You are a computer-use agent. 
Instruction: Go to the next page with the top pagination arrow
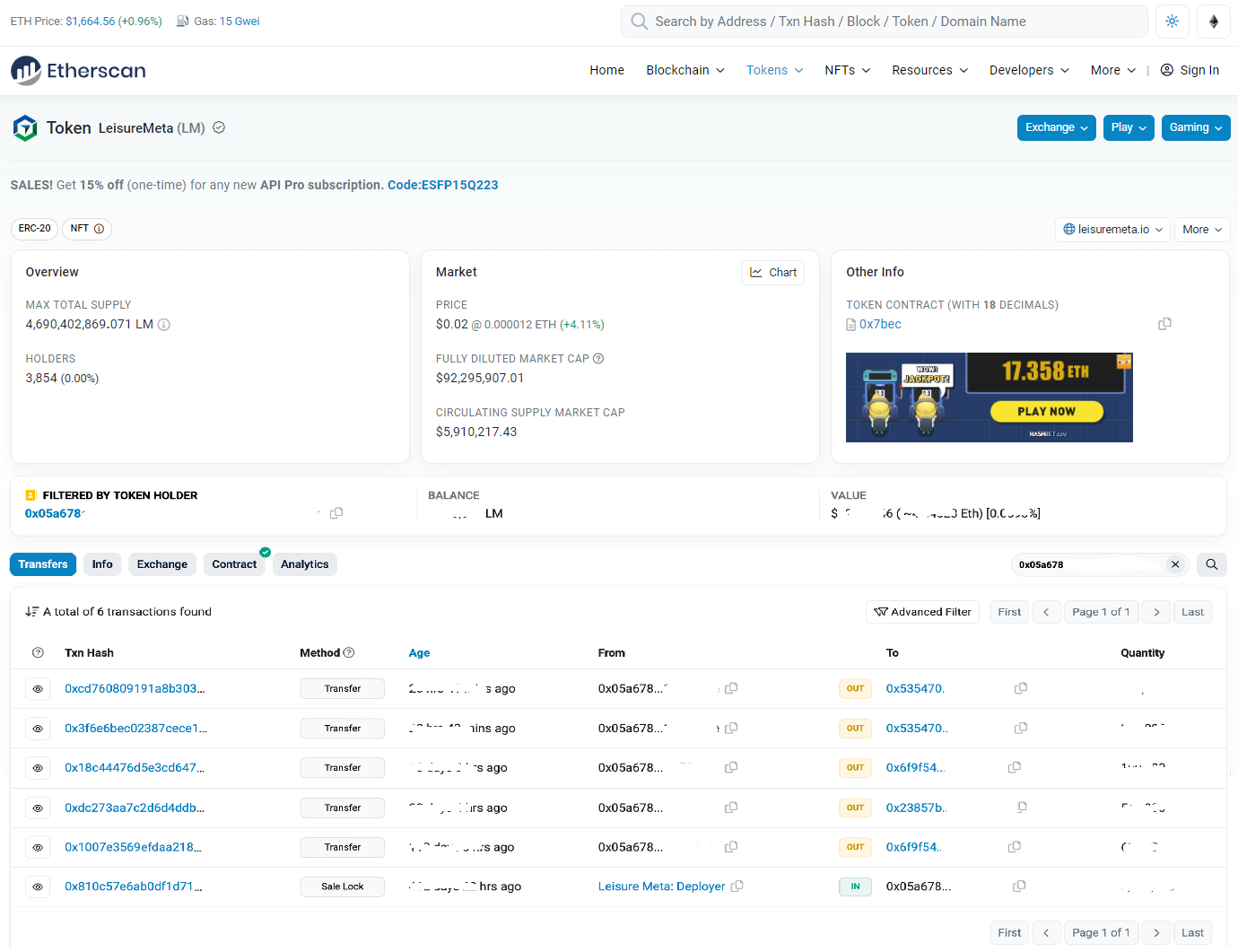pos(1156,612)
